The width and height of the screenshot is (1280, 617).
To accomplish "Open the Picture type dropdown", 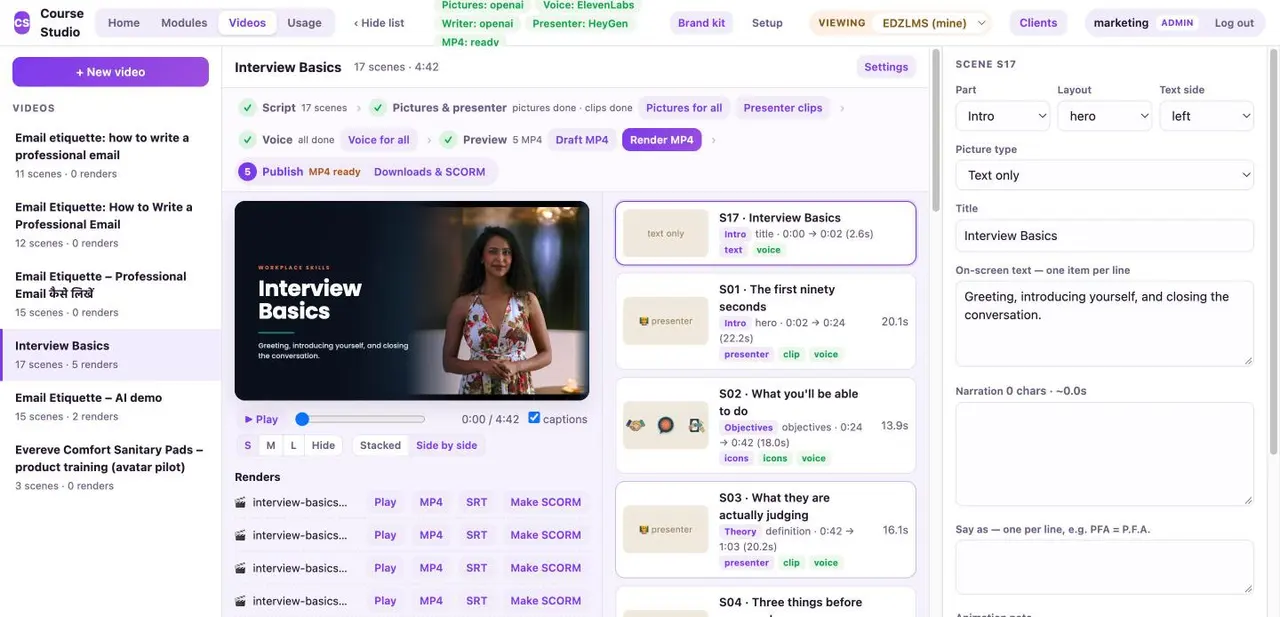I will click(x=1105, y=175).
